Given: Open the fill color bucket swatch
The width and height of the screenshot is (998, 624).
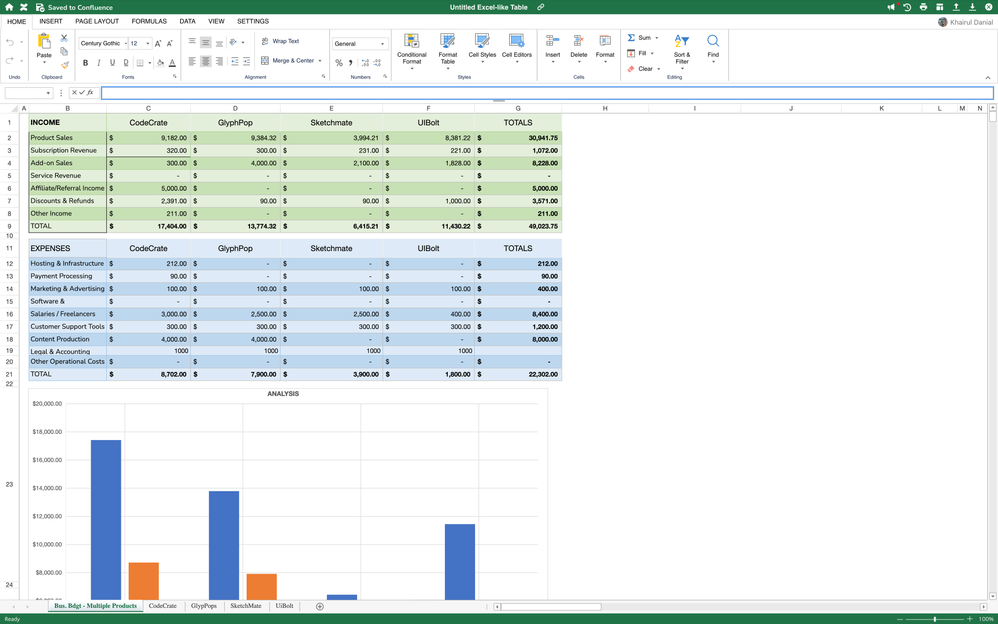Looking at the screenshot, I should pyautogui.click(x=160, y=62).
